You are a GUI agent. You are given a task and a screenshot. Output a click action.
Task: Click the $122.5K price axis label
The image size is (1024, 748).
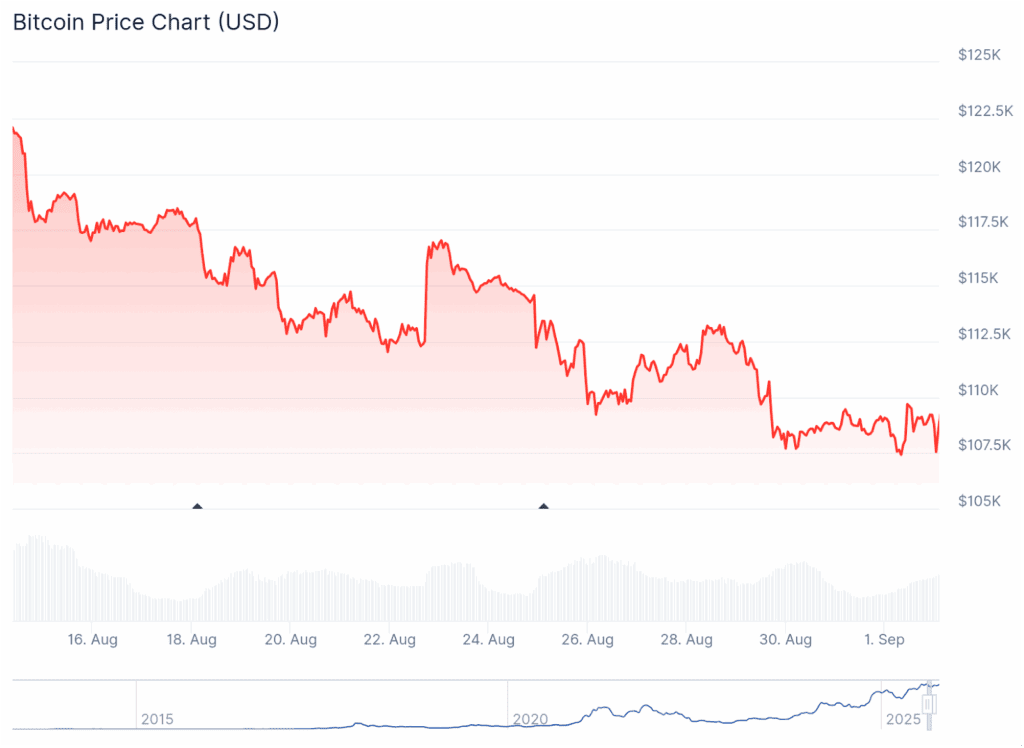coord(985,110)
